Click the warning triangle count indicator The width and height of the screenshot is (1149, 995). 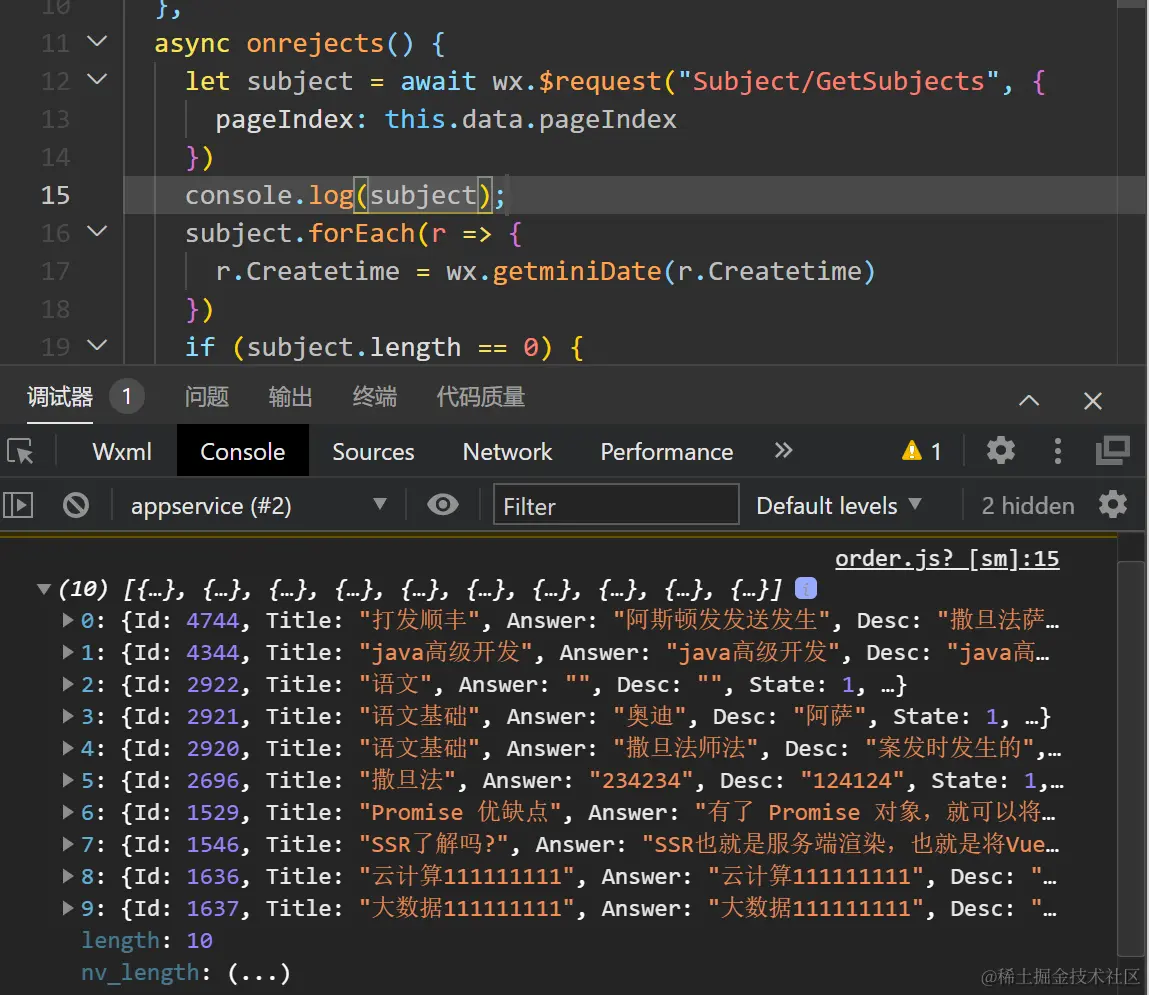(x=922, y=451)
